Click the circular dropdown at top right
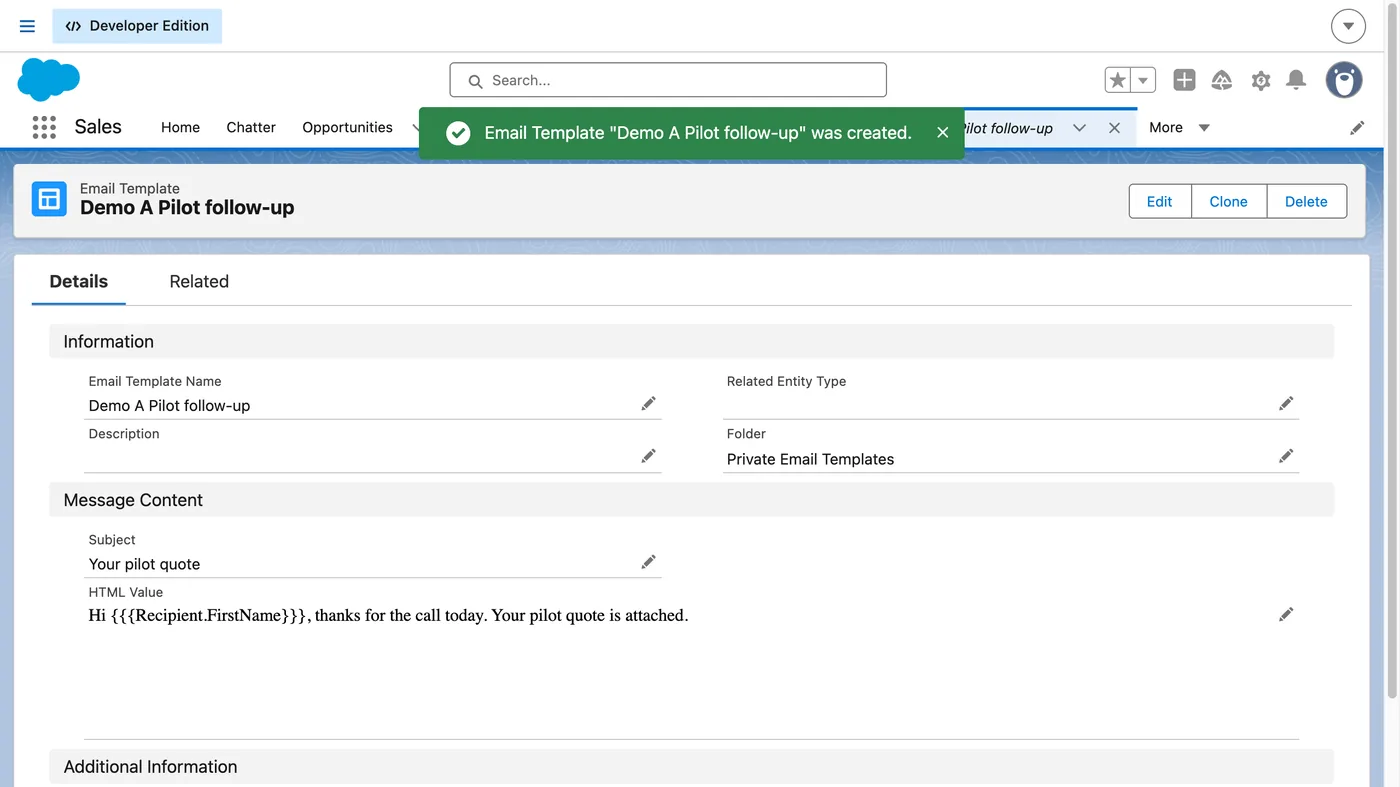Image resolution: width=1400 pixels, height=787 pixels. (1348, 26)
